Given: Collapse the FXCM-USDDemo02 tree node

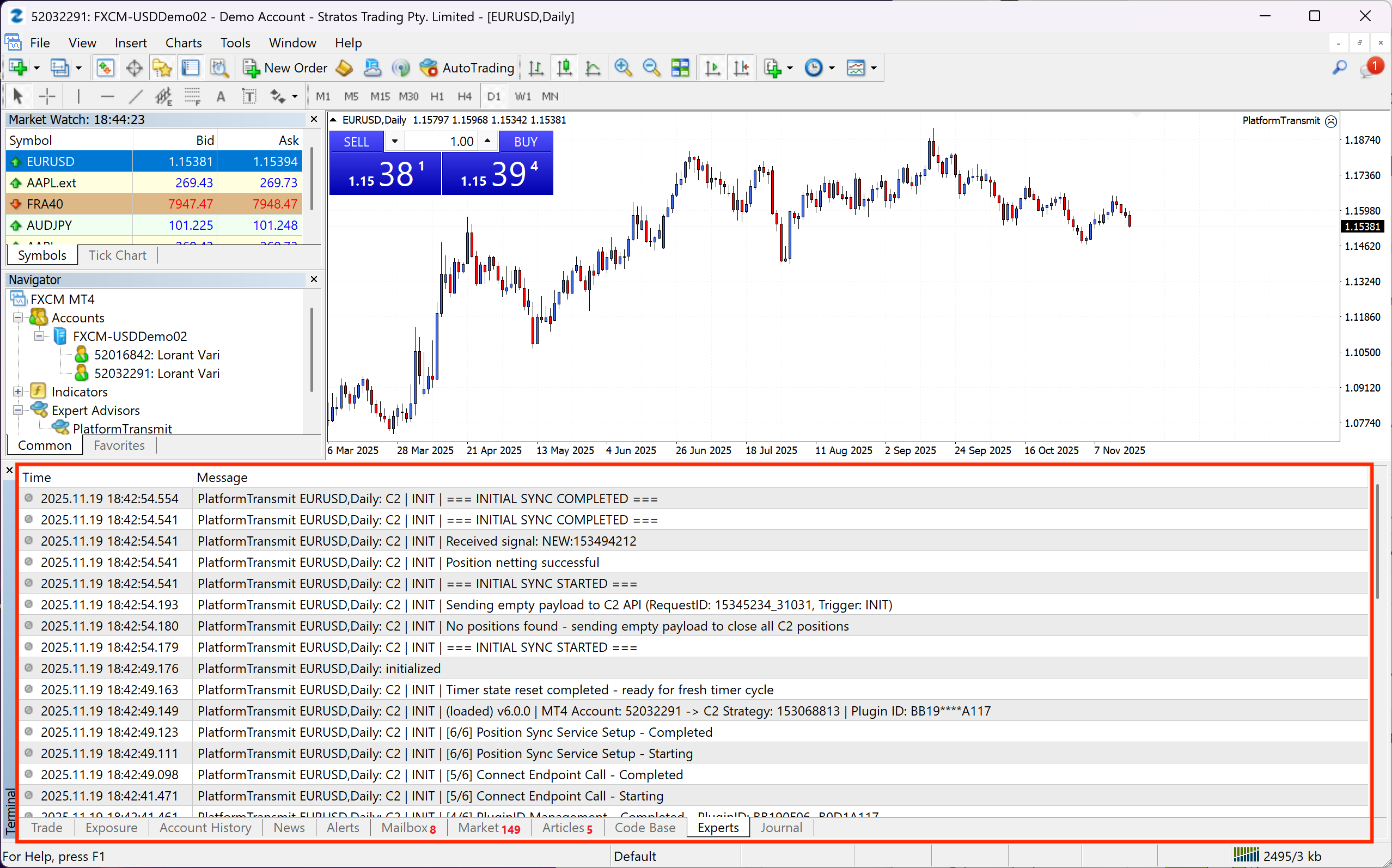Looking at the screenshot, I should [x=39, y=336].
